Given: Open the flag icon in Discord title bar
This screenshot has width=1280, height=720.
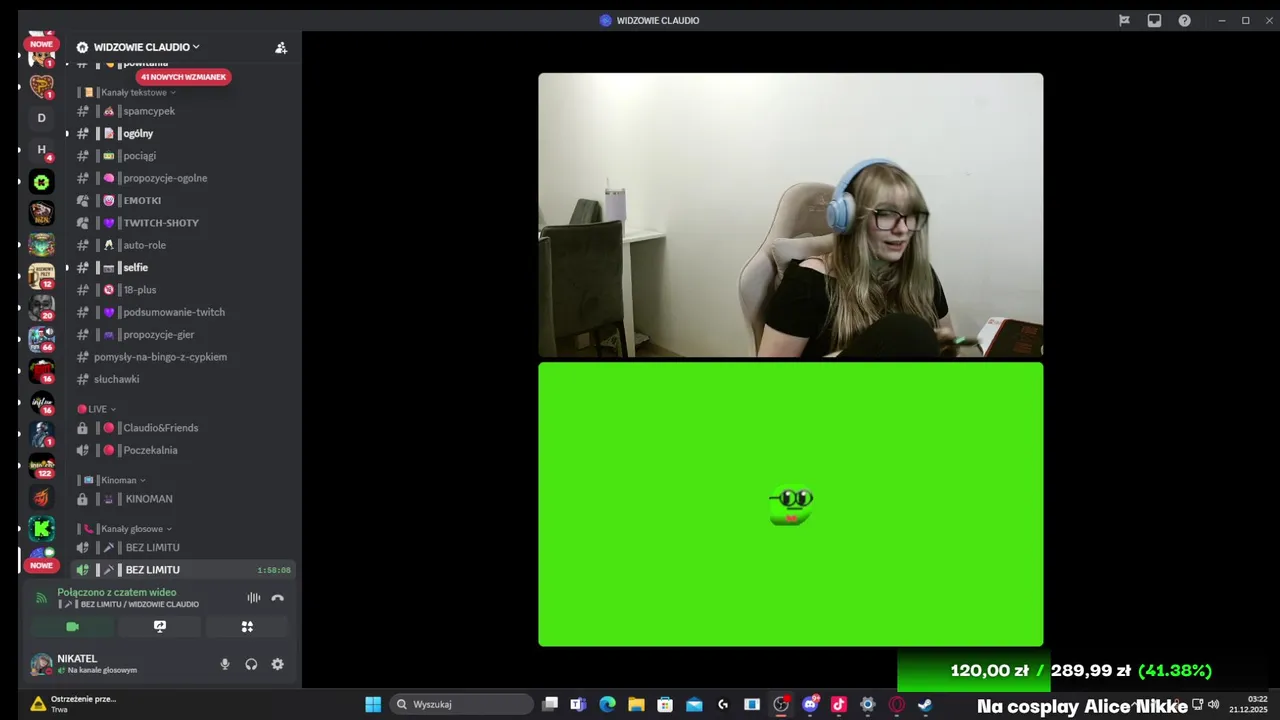Looking at the screenshot, I should point(1124,20).
